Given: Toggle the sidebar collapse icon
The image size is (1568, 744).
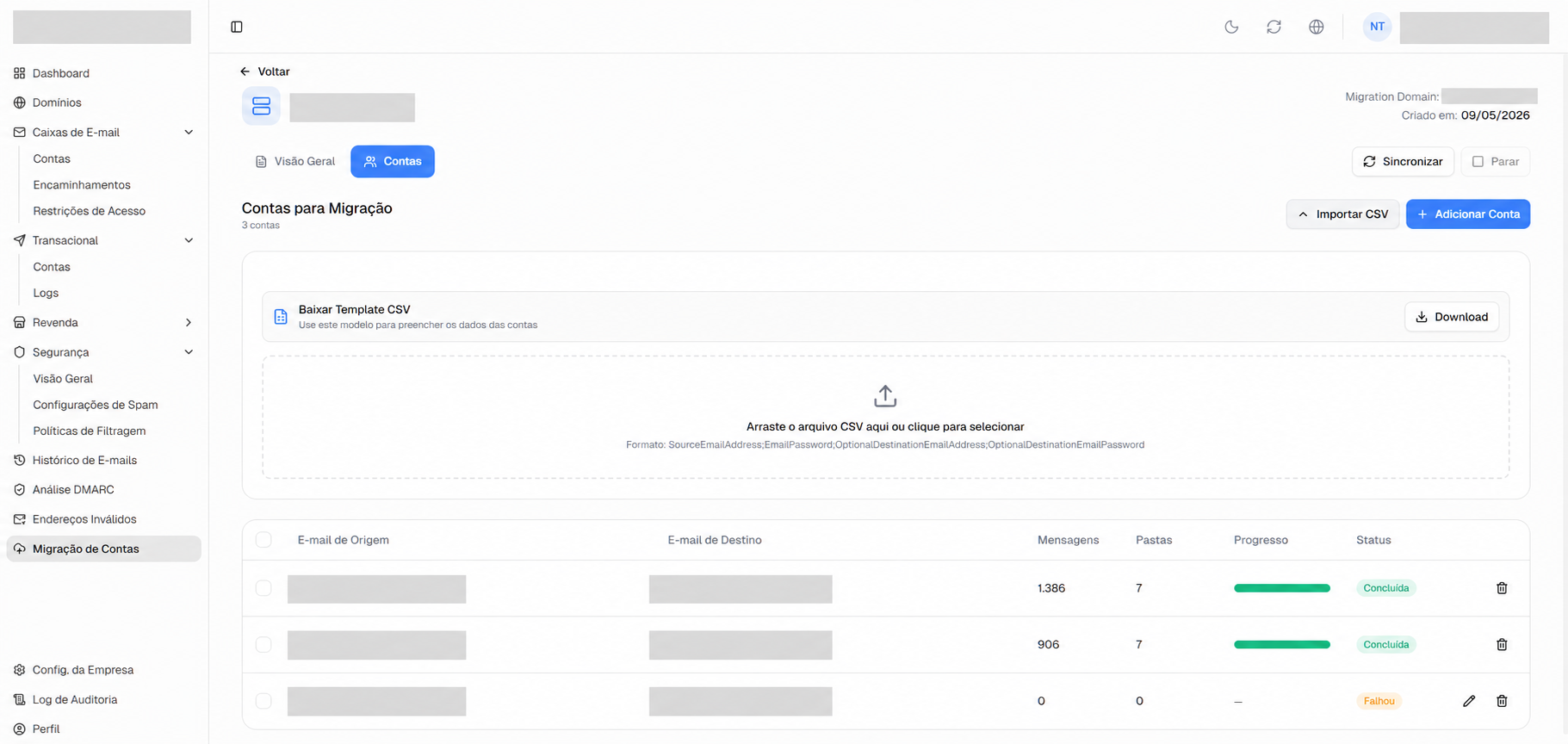Looking at the screenshot, I should coord(237,27).
